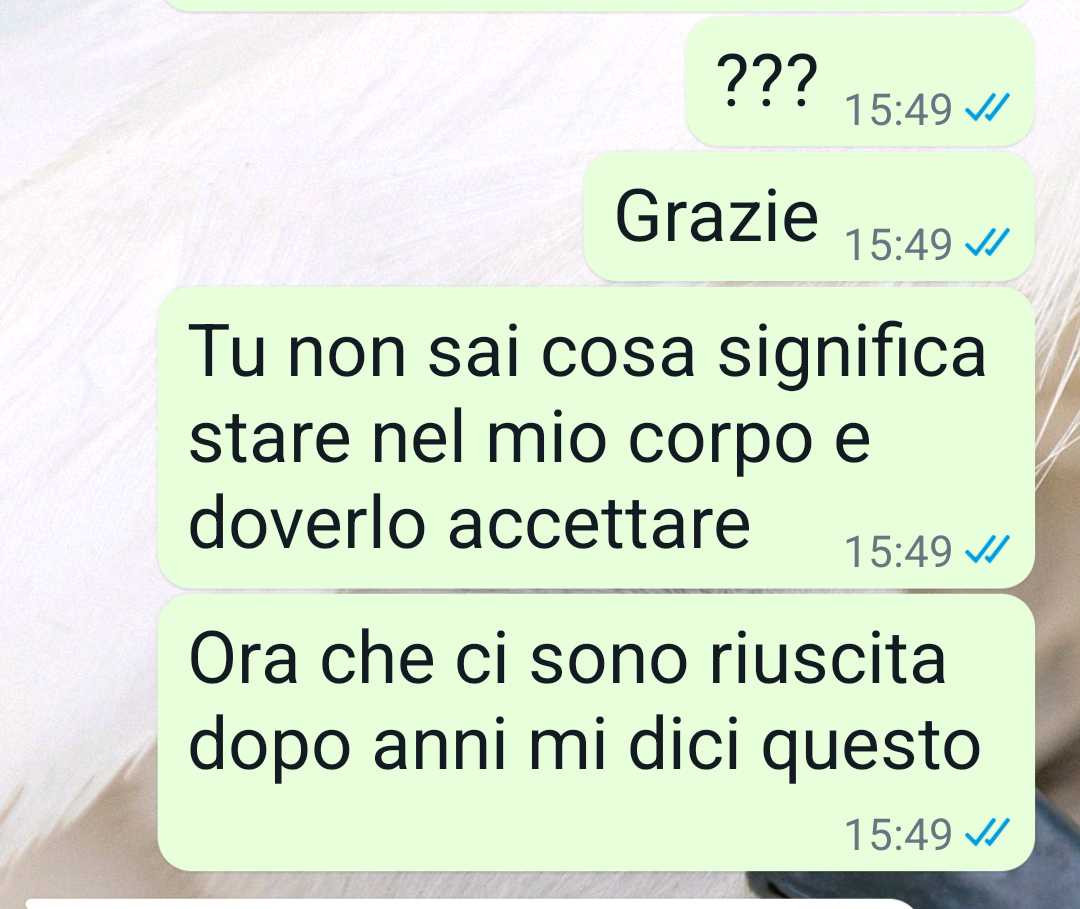Tap the word 'Grazie' text
The image size is (1080, 909).
717,216
